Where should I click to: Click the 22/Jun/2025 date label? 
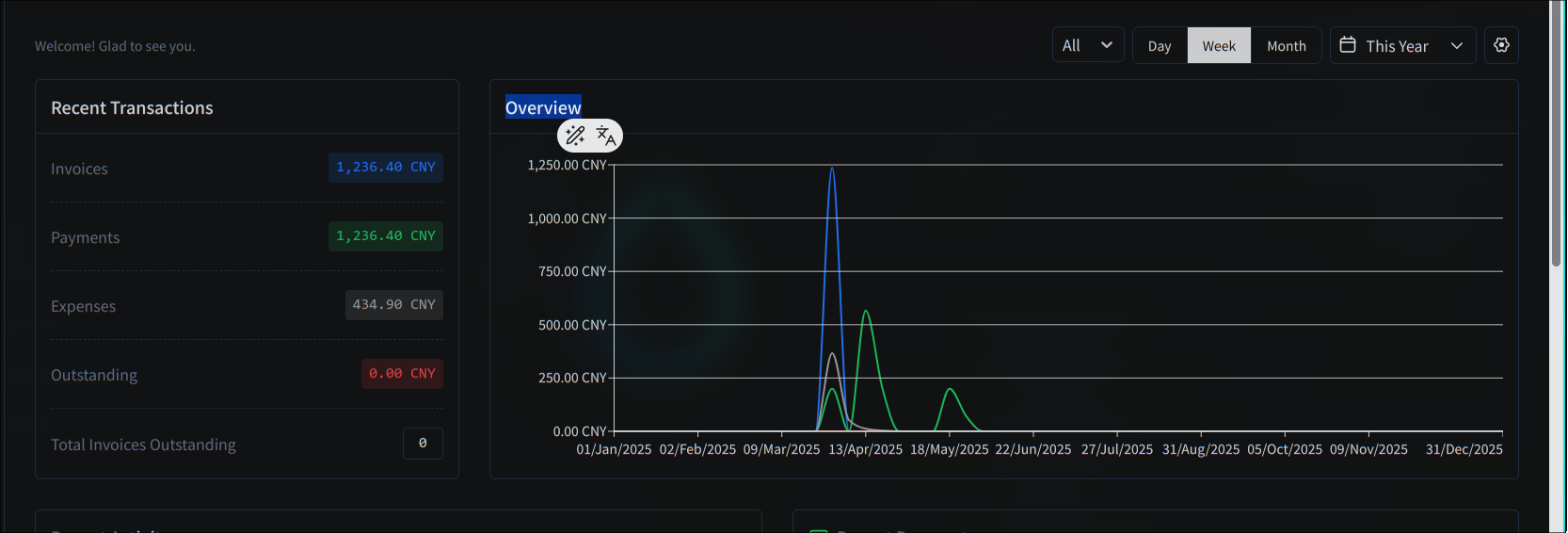pos(1032,449)
